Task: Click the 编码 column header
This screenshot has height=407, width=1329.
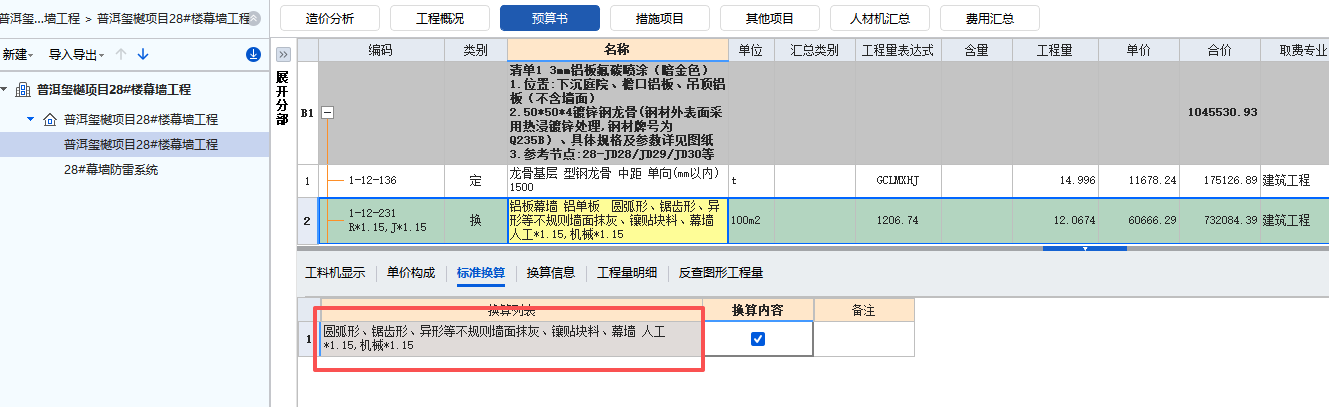Action: pos(380,50)
